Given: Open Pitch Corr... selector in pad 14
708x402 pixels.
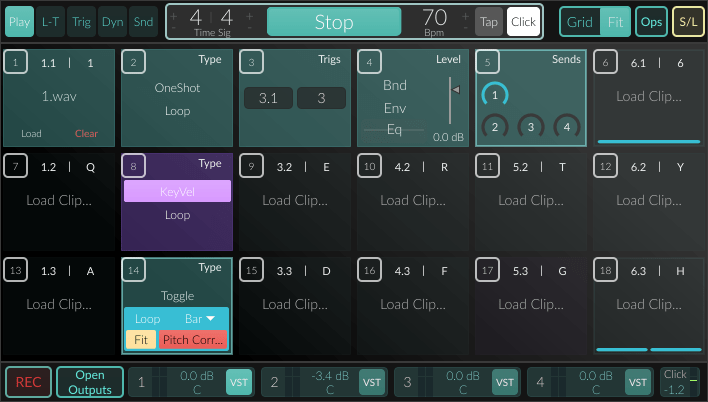Looking at the screenshot, I should click(x=193, y=340).
